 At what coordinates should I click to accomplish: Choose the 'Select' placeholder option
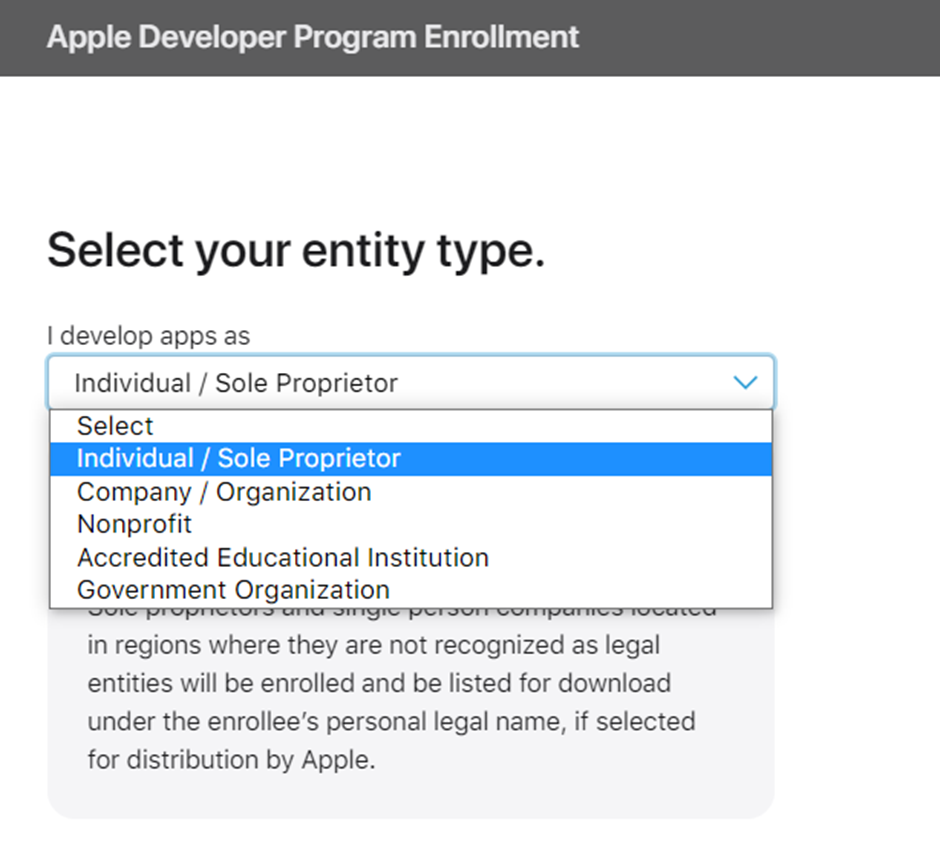pos(115,426)
